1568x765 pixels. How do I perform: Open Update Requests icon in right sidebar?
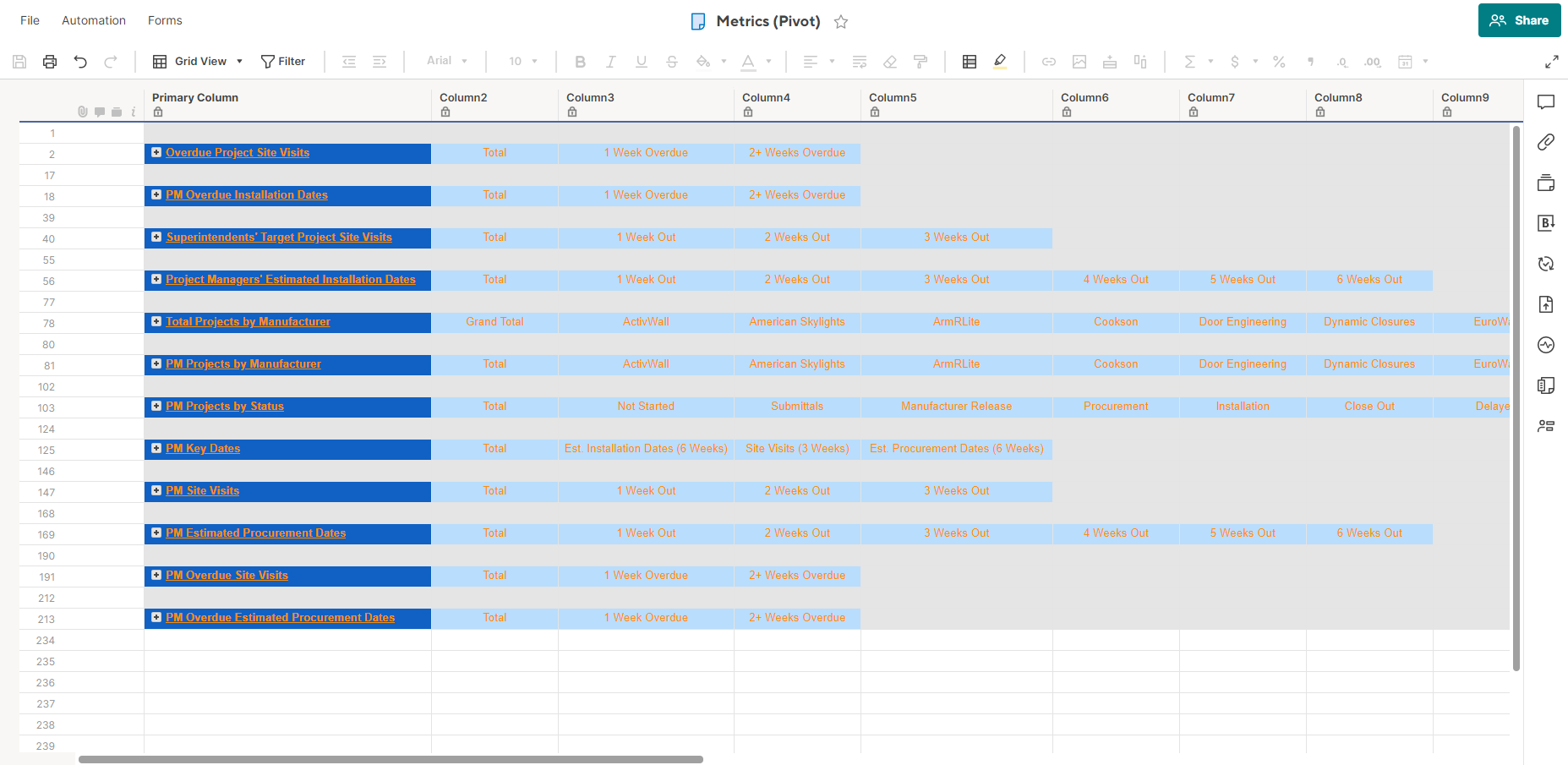click(x=1546, y=264)
